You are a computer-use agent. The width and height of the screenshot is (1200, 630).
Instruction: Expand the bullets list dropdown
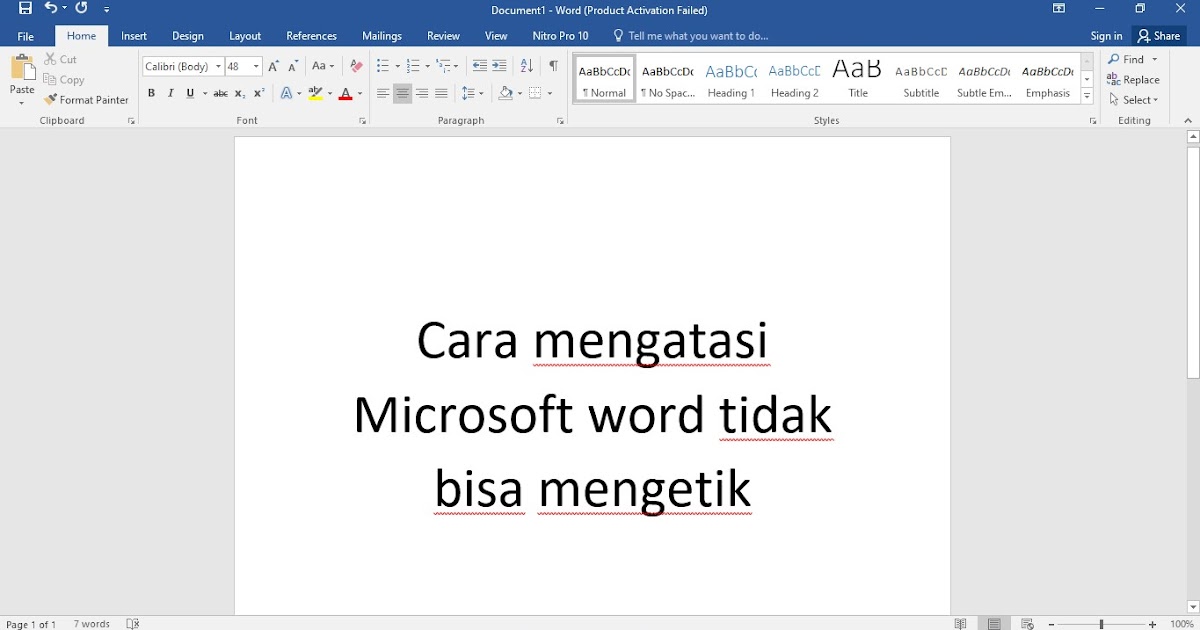click(x=398, y=67)
